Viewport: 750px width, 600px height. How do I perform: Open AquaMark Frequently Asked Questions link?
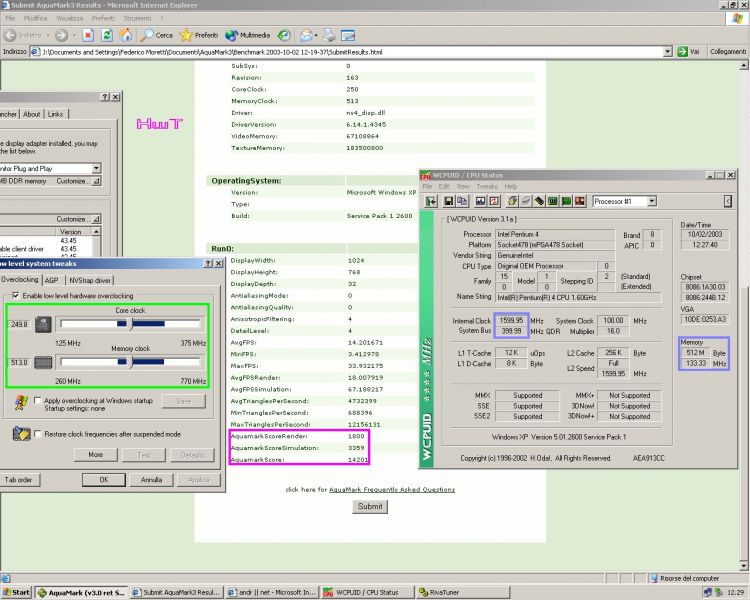(392, 489)
